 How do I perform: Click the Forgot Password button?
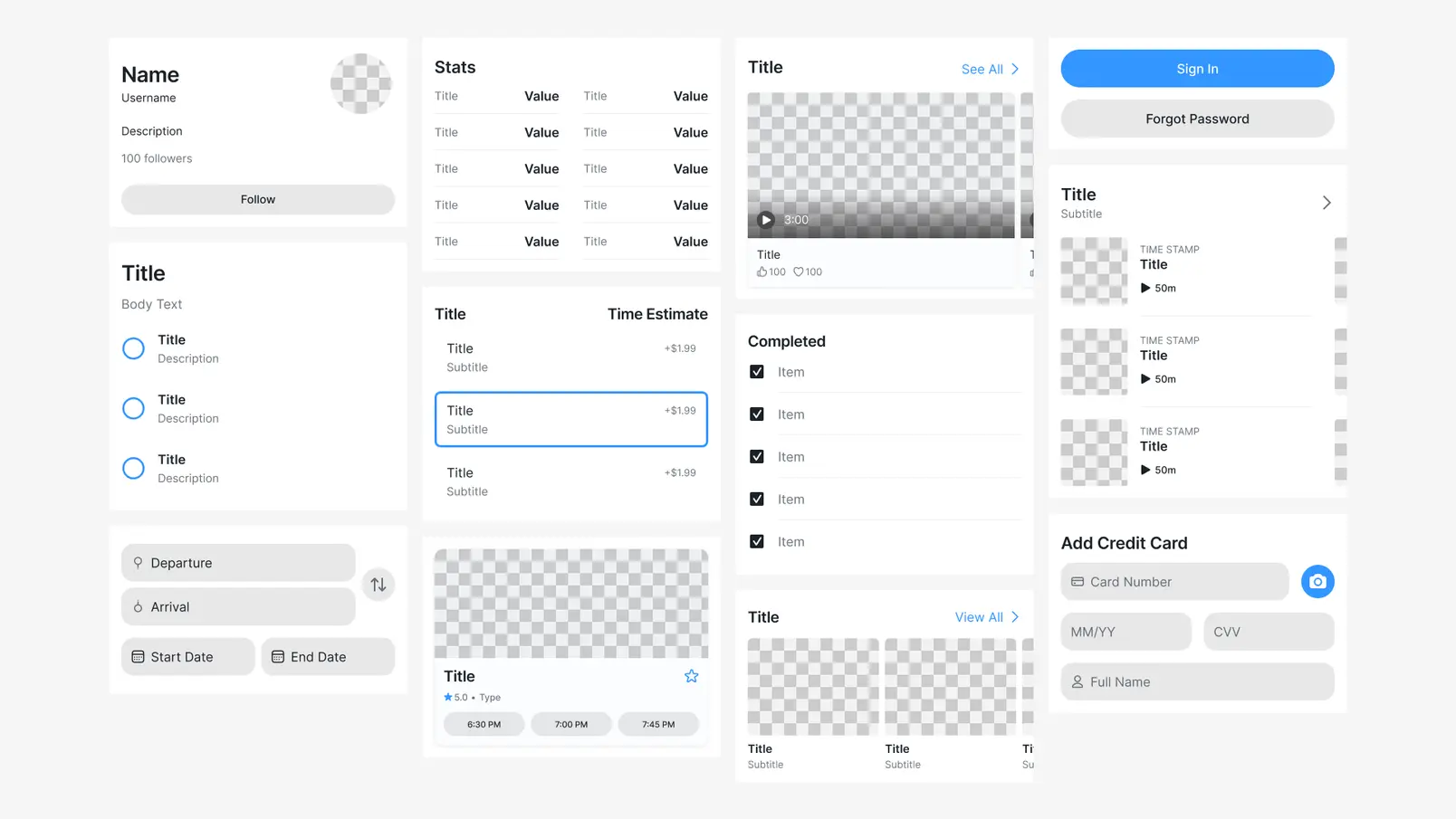[1197, 119]
